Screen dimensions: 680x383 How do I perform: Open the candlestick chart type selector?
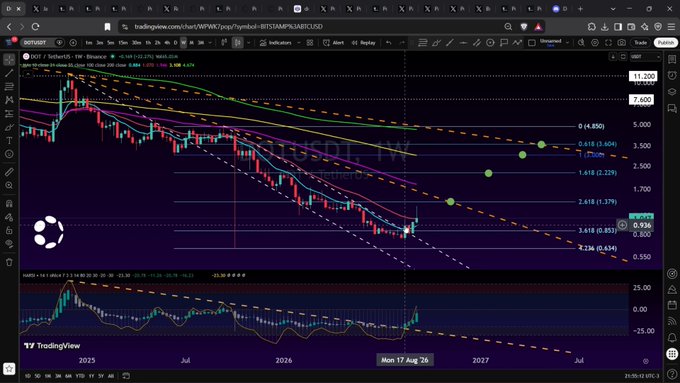point(238,43)
